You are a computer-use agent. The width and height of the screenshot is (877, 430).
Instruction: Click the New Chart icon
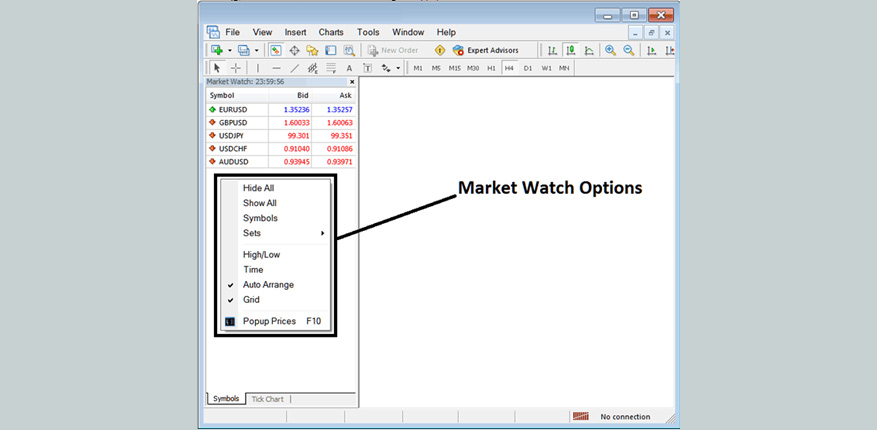(x=216, y=50)
